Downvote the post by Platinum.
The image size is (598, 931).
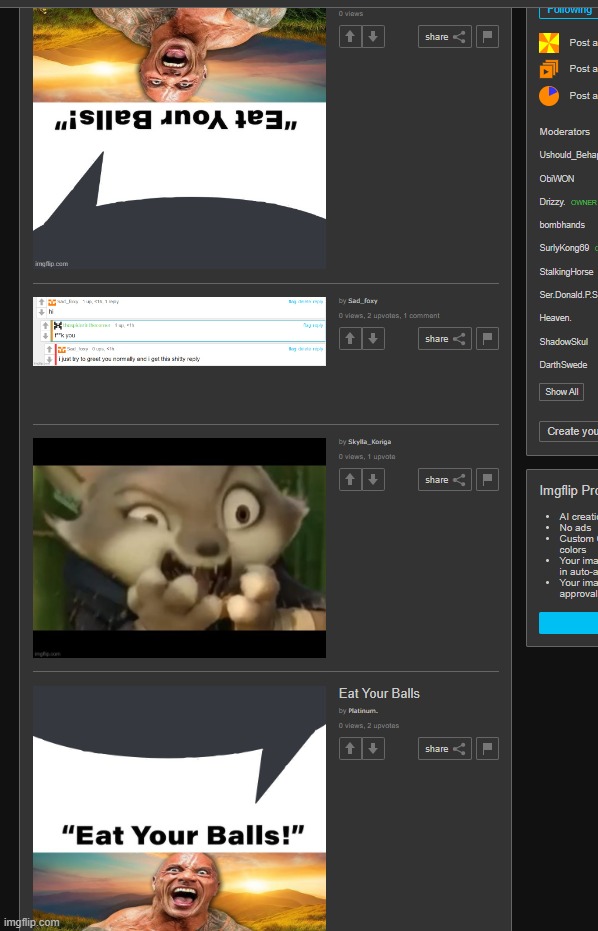[x=373, y=749]
